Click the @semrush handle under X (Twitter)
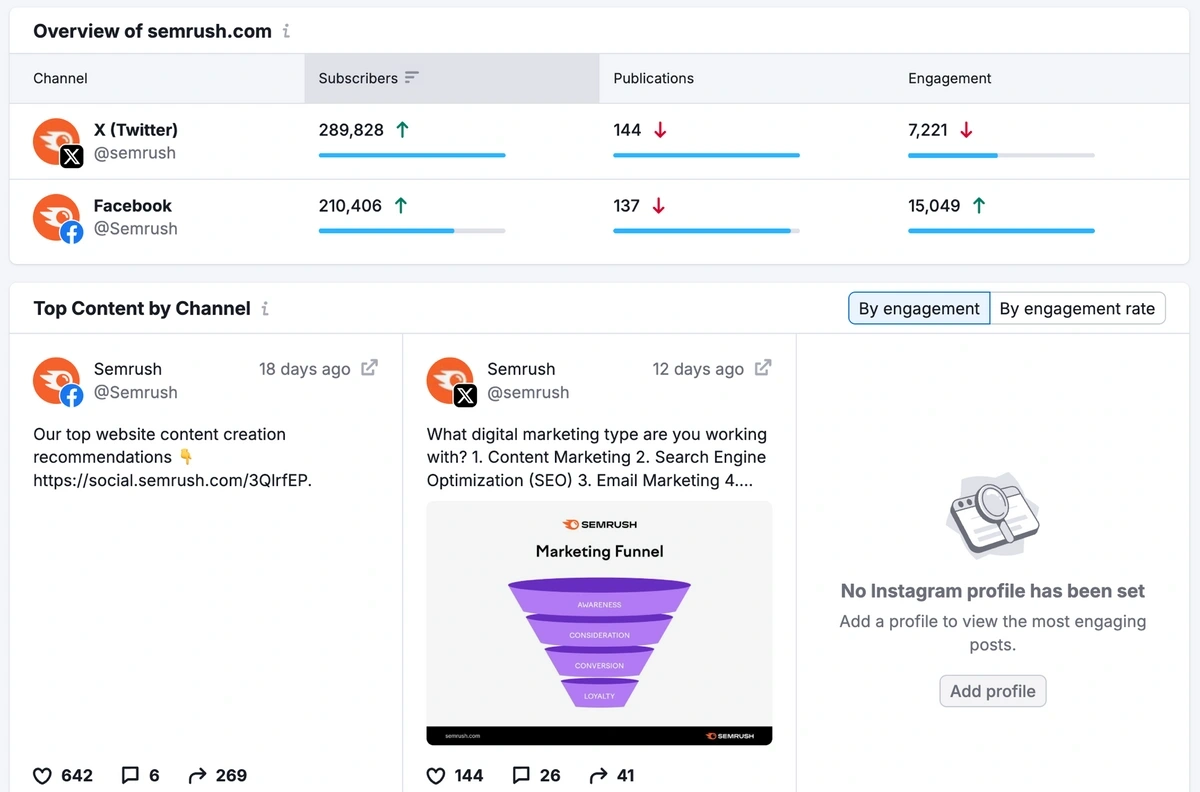The image size is (1200, 792). point(135,153)
